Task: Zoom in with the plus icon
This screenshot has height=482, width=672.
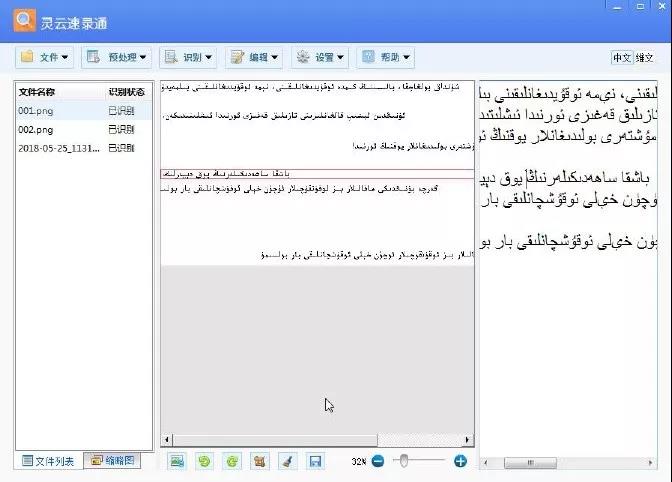Action: [460, 461]
